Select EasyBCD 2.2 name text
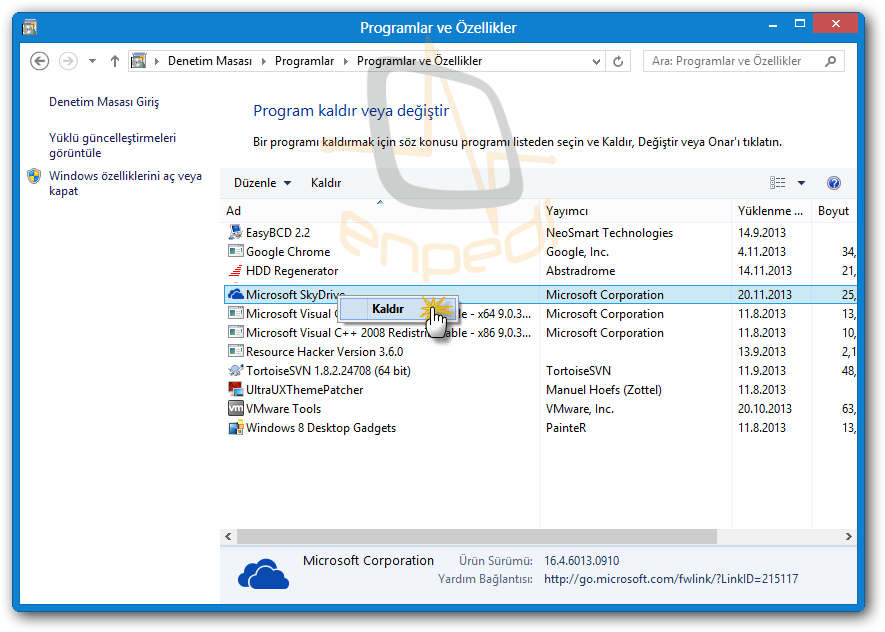 click(278, 232)
